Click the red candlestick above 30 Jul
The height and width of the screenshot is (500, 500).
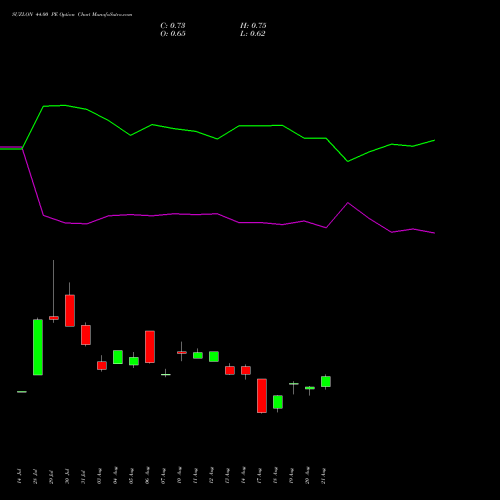click(x=70, y=310)
